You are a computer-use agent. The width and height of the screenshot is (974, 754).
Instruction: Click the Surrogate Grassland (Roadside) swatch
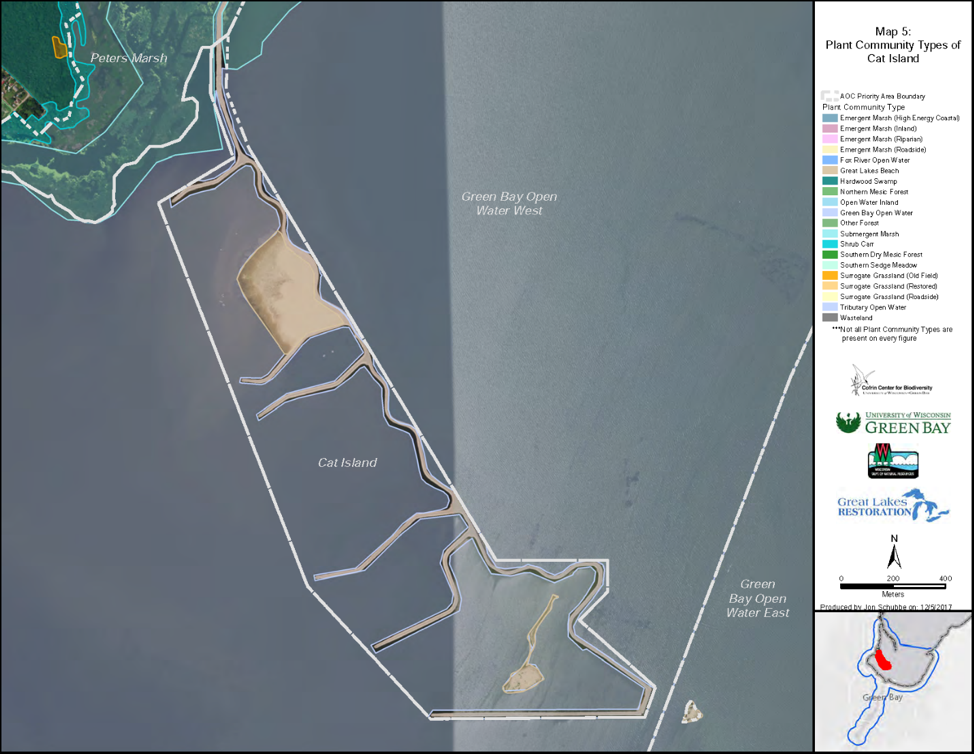(x=830, y=297)
